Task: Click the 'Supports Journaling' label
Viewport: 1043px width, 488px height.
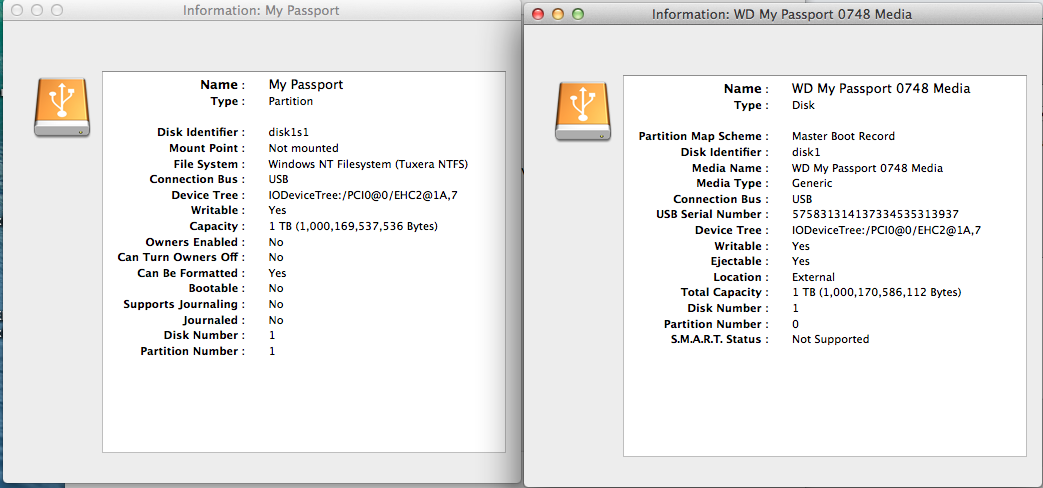Action: coord(184,305)
